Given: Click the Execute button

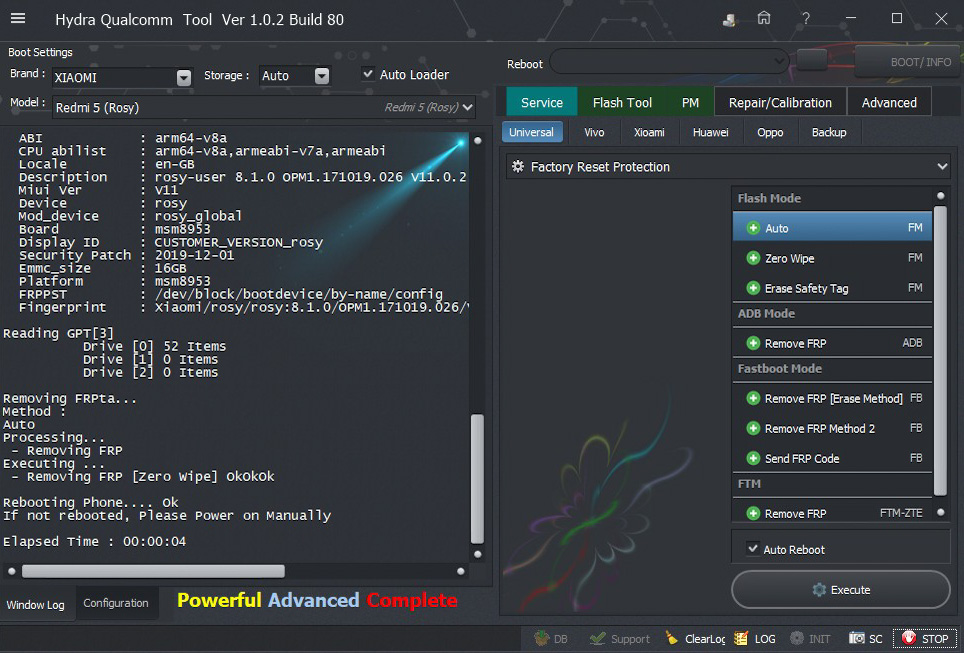Looking at the screenshot, I should pos(840,589).
